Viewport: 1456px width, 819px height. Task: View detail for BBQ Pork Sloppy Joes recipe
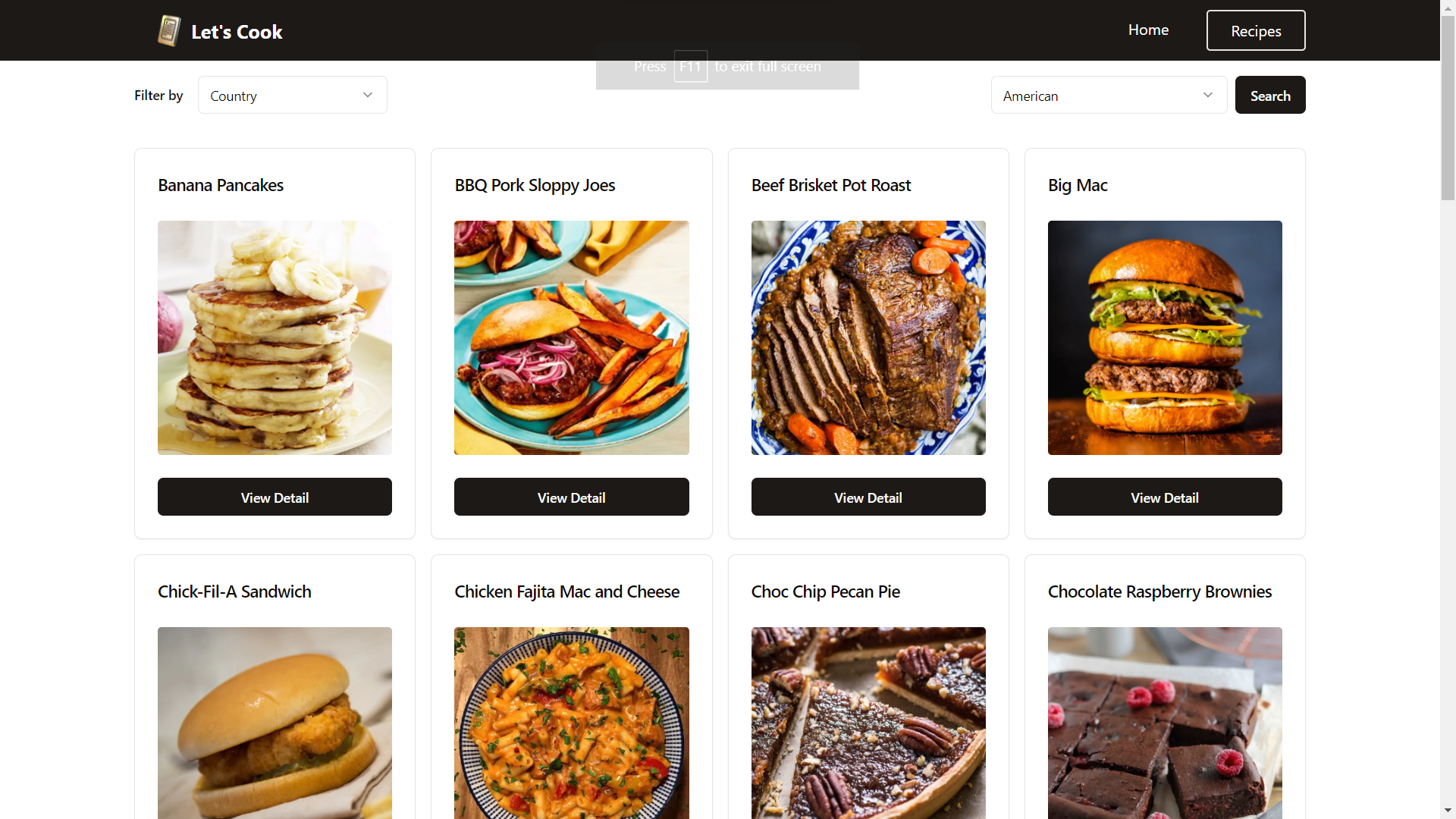tap(571, 496)
